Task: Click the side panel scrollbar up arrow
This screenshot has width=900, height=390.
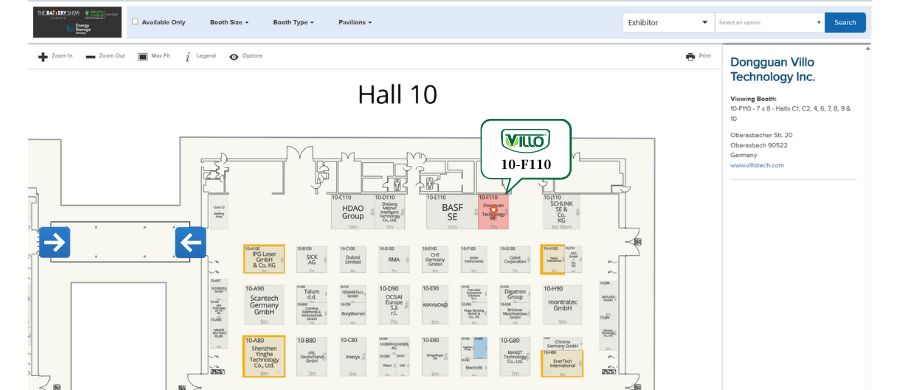Action: click(868, 48)
